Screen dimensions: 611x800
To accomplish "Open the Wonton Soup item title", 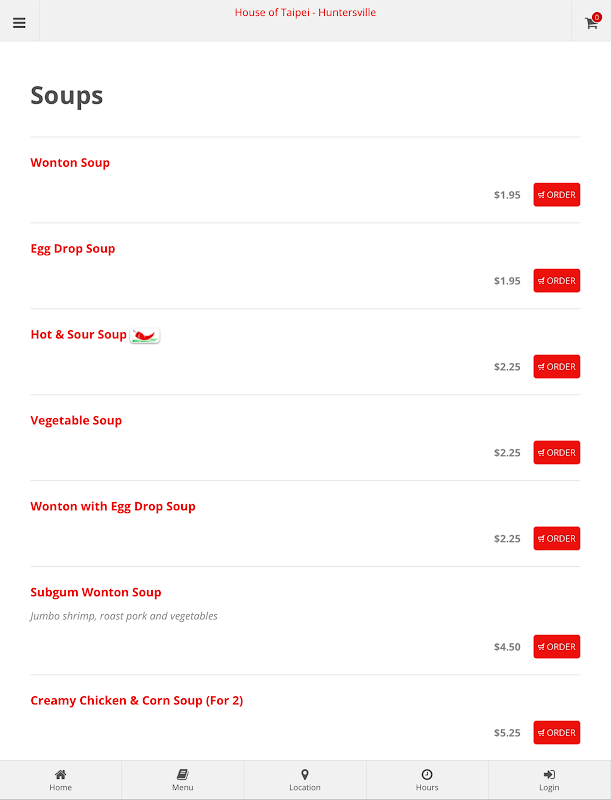I will pyautogui.click(x=70, y=163).
